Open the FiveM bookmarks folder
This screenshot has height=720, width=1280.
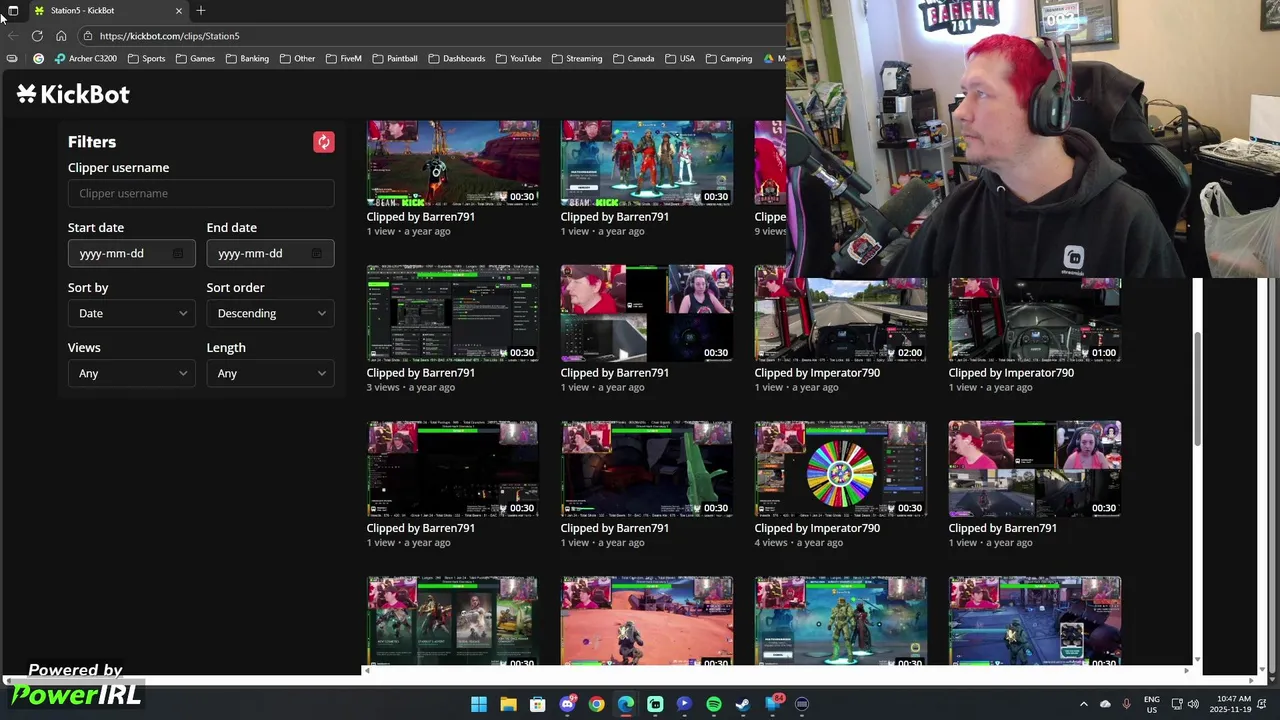(x=344, y=59)
